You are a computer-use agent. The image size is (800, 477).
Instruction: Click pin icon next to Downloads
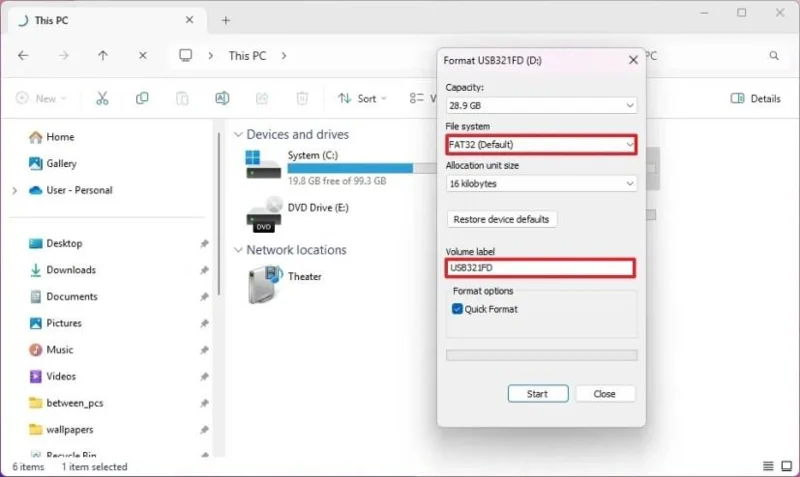coord(204,270)
